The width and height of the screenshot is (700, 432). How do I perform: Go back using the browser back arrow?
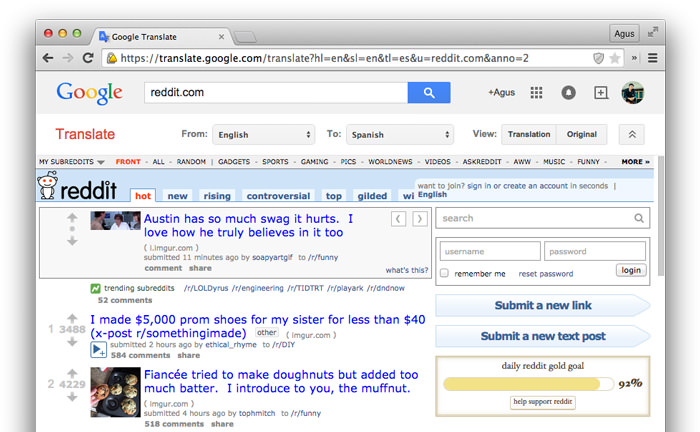point(48,58)
